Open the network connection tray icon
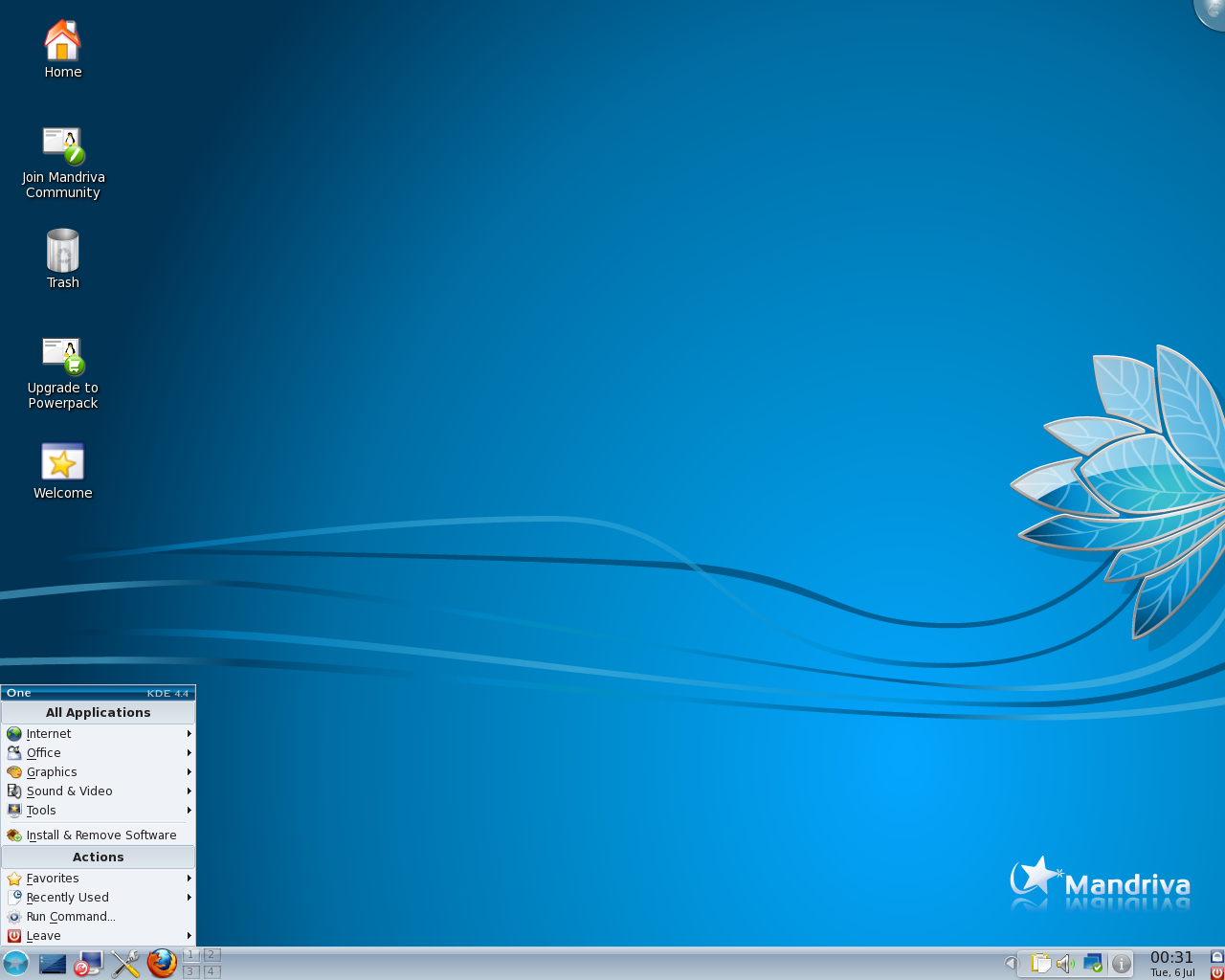Screen dimensions: 1225x980 pyautogui.click(x=1092, y=962)
